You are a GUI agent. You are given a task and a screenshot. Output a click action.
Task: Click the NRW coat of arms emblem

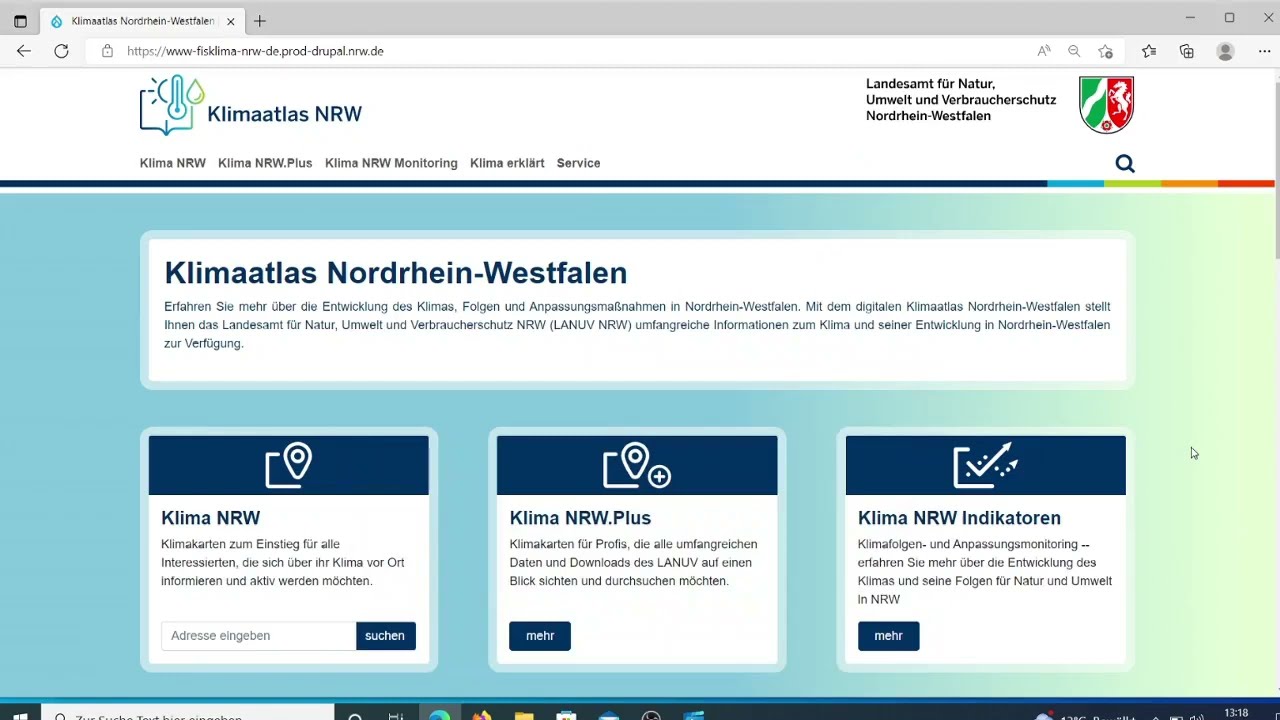1107,104
